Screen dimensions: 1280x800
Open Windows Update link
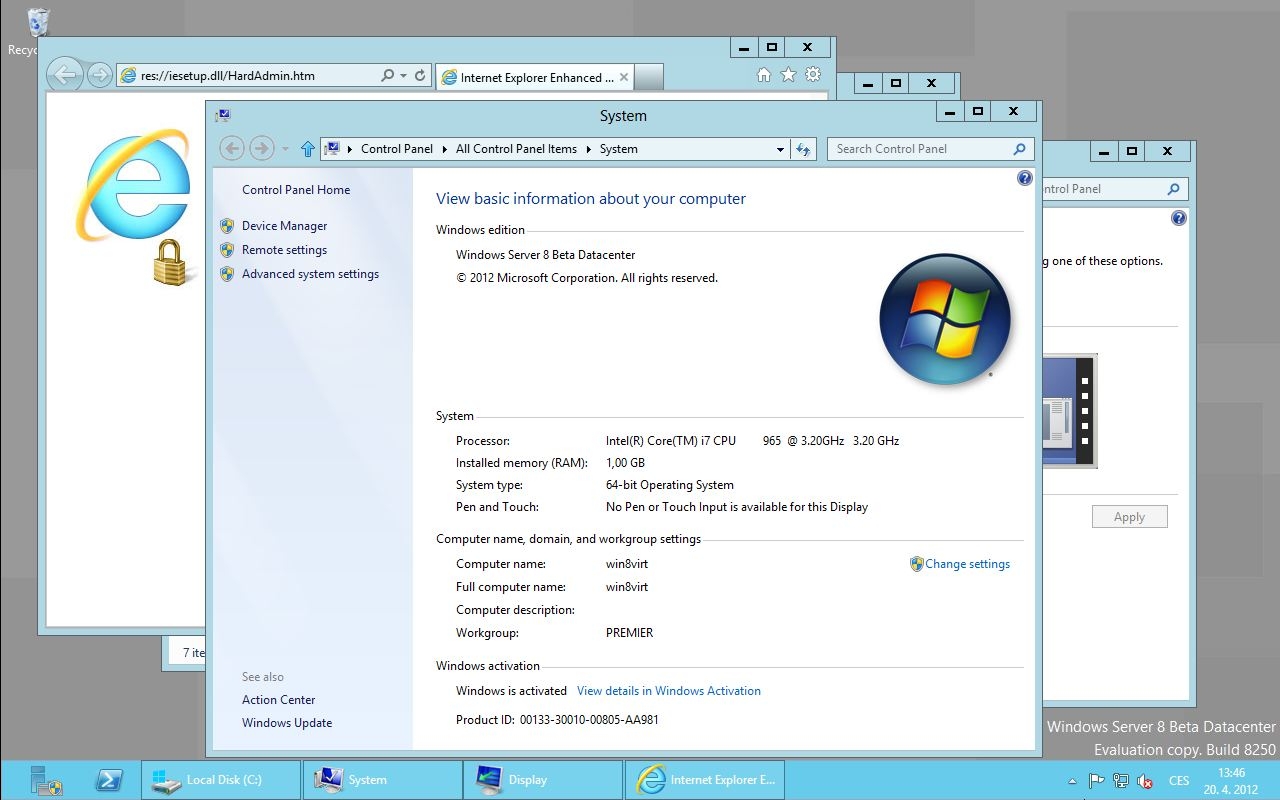(287, 723)
